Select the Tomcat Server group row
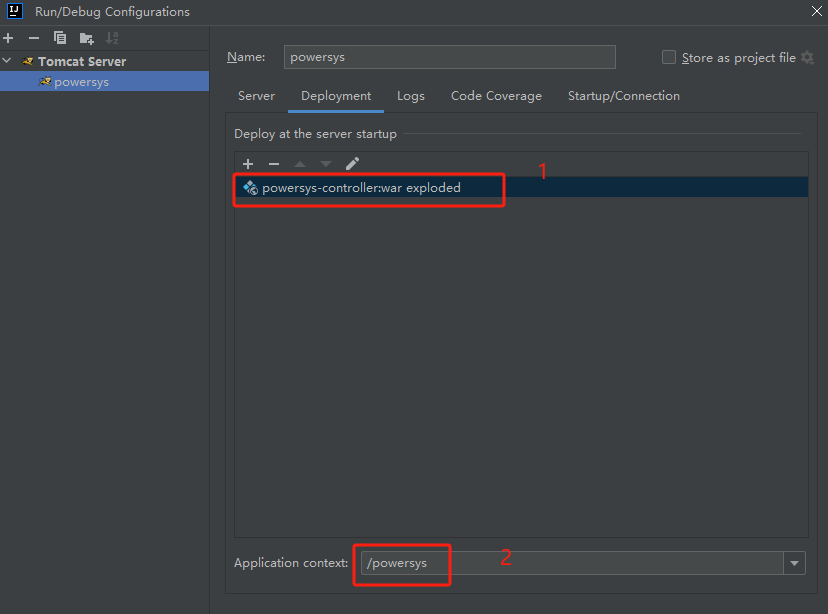The height and width of the screenshot is (614, 828). (x=105, y=61)
